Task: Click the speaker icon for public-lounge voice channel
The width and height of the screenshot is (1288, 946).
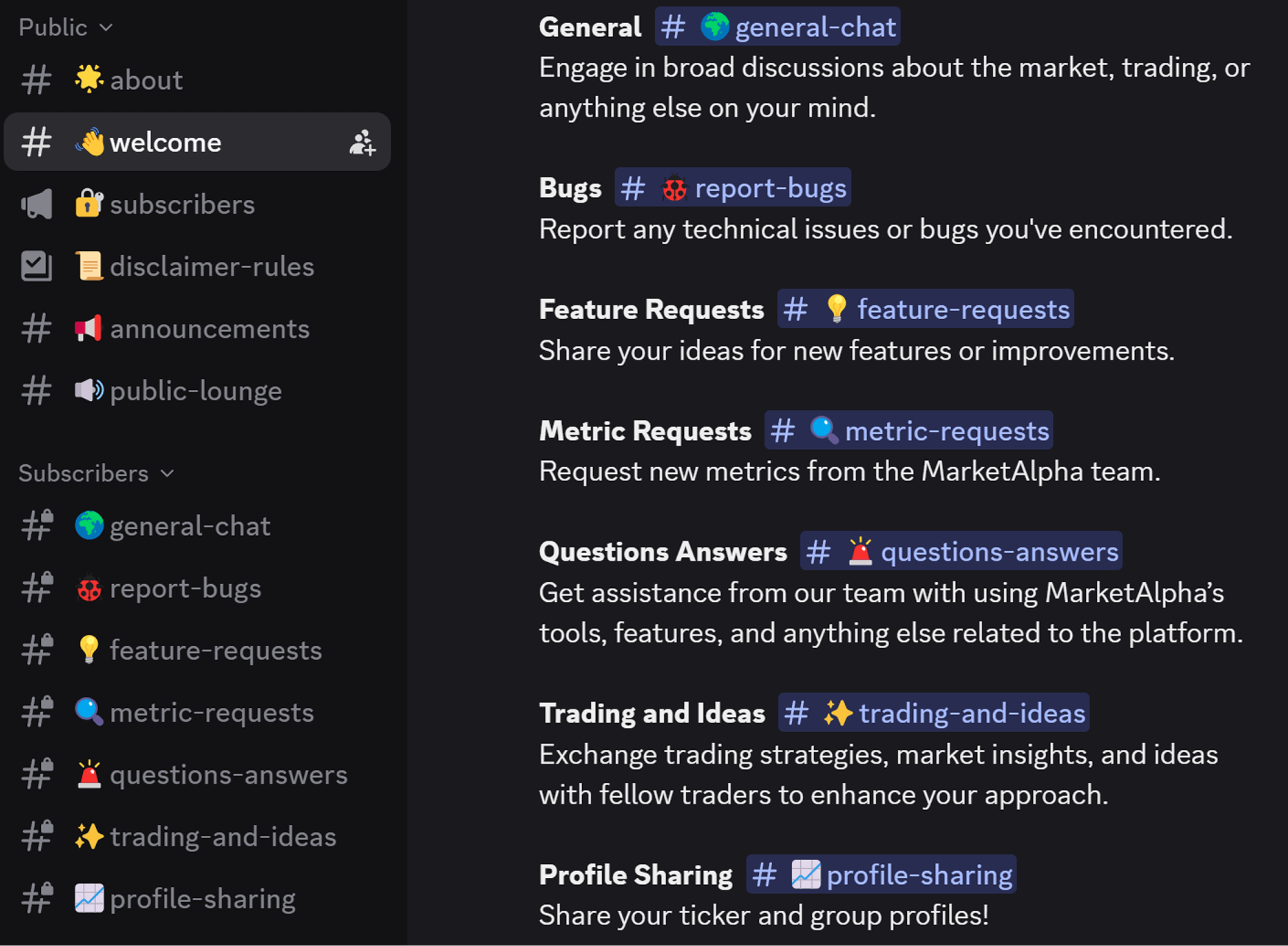Action: [x=88, y=390]
